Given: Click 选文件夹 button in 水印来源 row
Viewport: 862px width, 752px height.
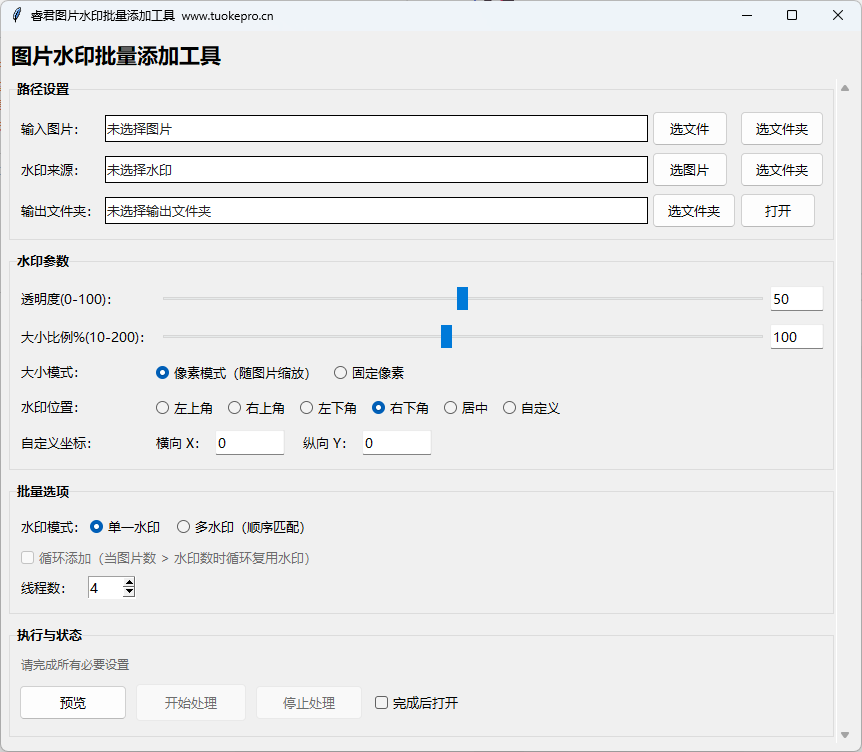Looking at the screenshot, I should pos(781,170).
